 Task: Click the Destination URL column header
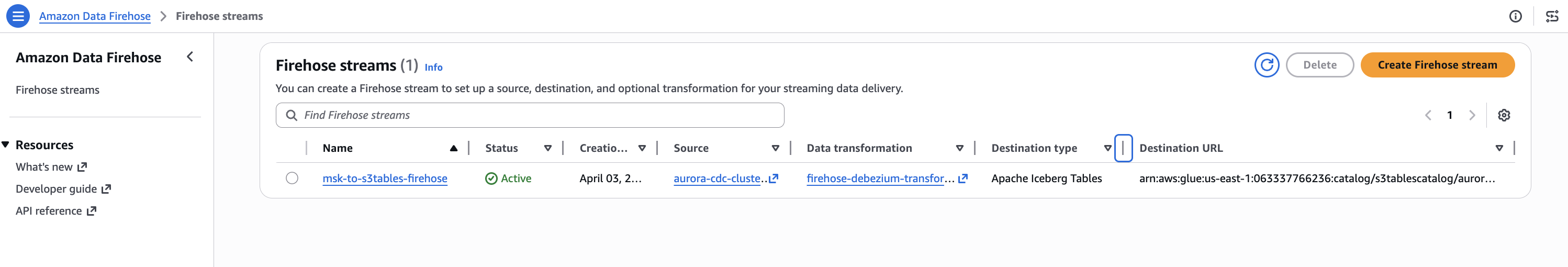[1181, 148]
